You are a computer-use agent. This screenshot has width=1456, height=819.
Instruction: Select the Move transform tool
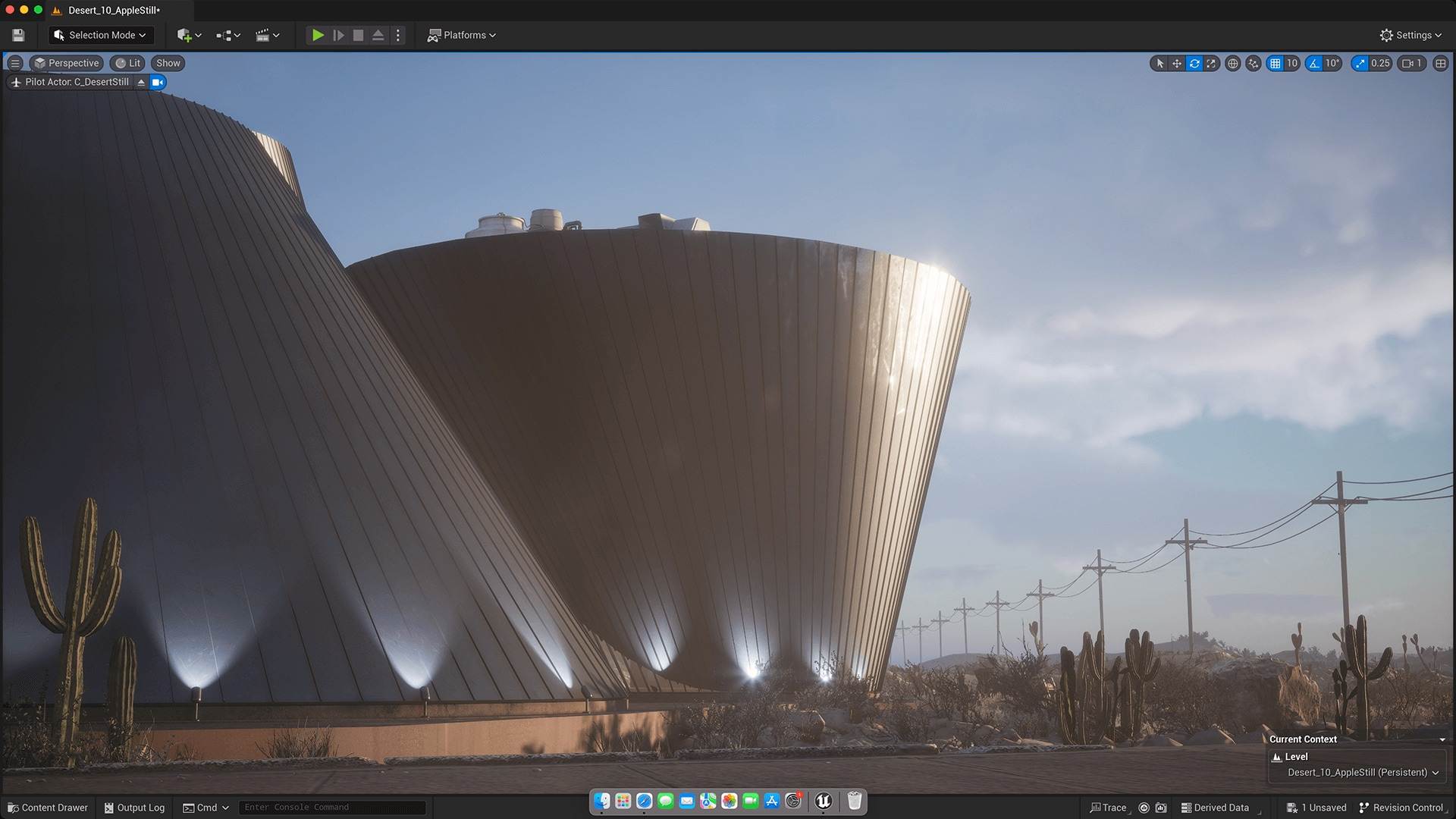(1176, 63)
